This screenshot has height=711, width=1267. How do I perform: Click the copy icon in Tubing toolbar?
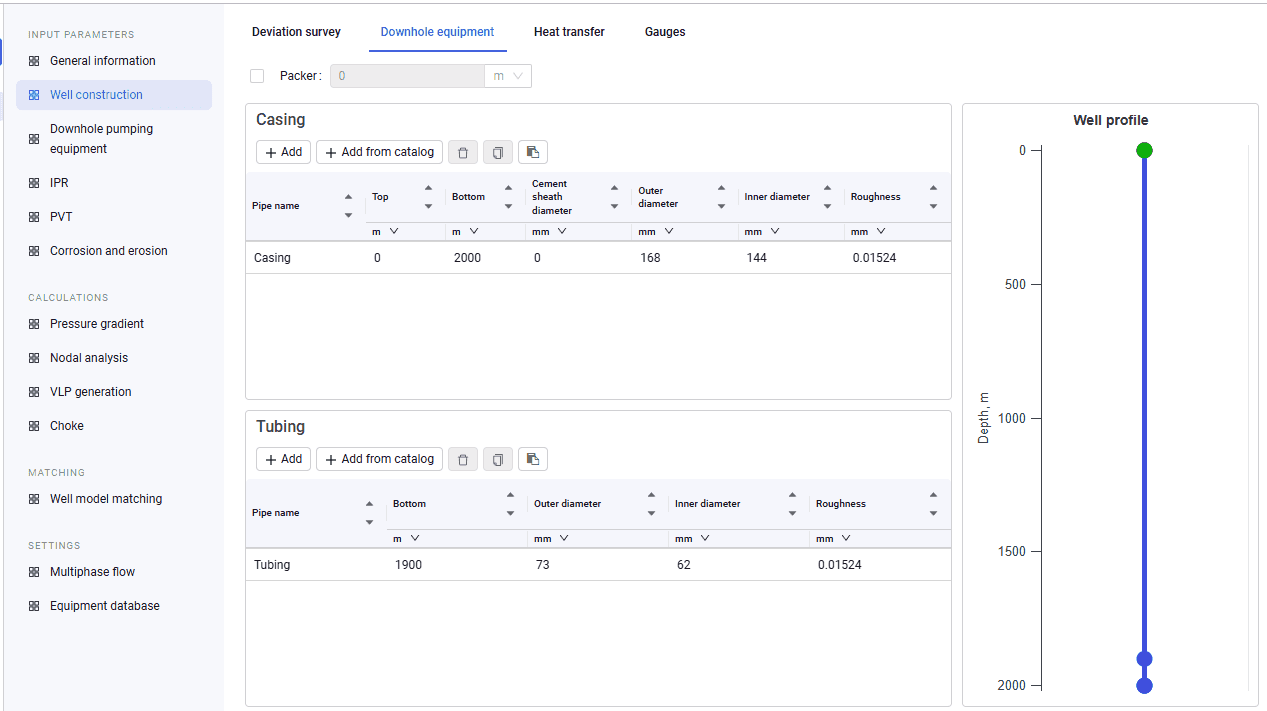498,459
